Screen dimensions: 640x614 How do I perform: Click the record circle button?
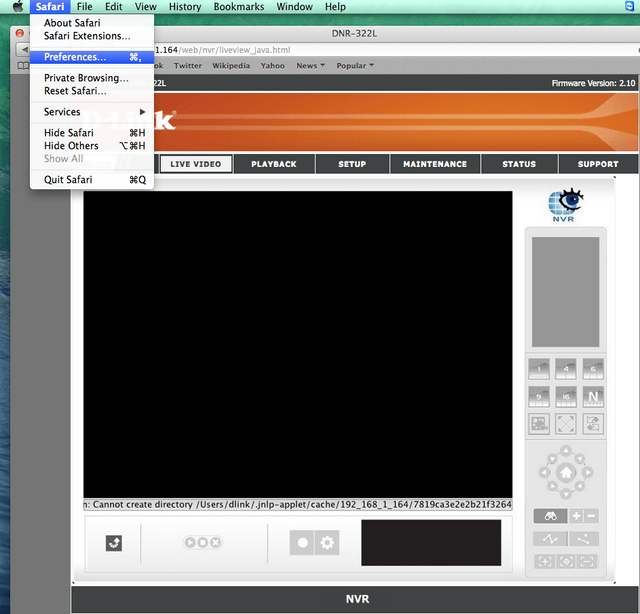click(302, 543)
